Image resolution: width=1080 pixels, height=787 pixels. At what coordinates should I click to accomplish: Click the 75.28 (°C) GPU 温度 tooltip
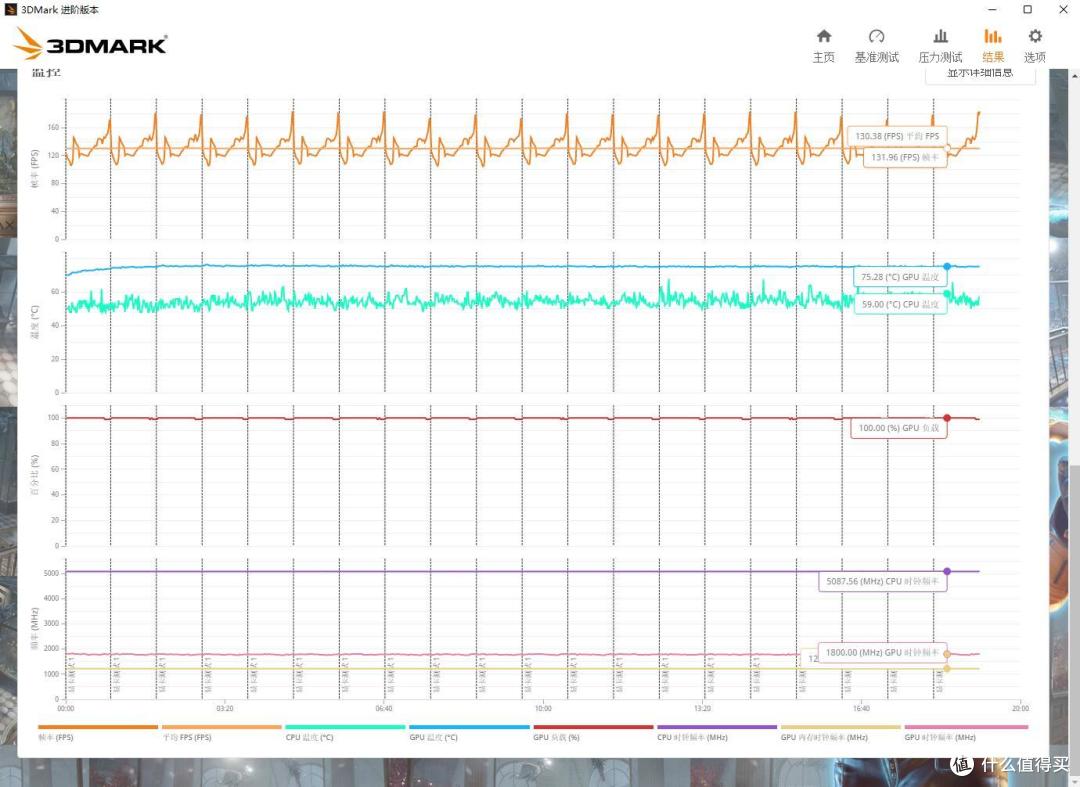tap(900, 277)
